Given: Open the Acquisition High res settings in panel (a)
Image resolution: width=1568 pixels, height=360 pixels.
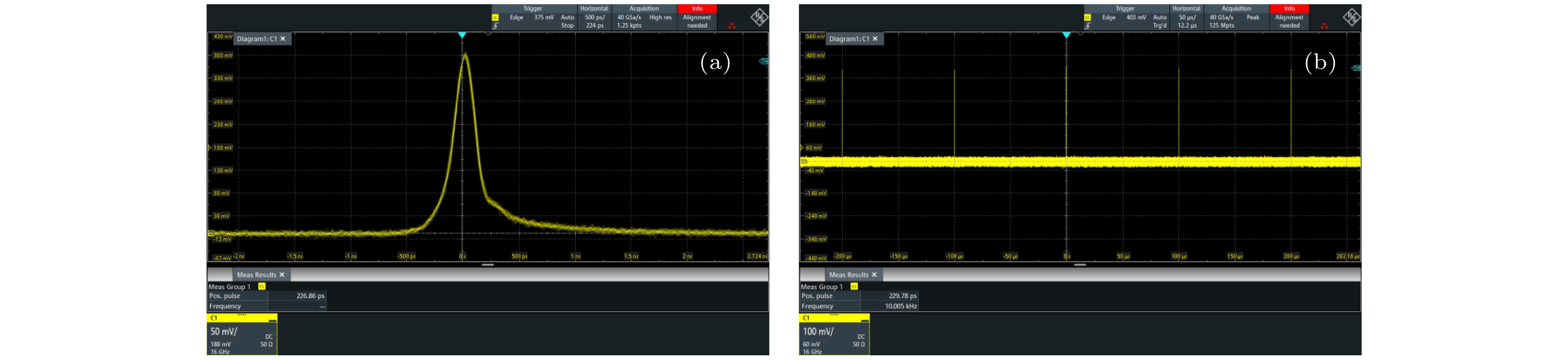Looking at the screenshot, I should [x=644, y=17].
